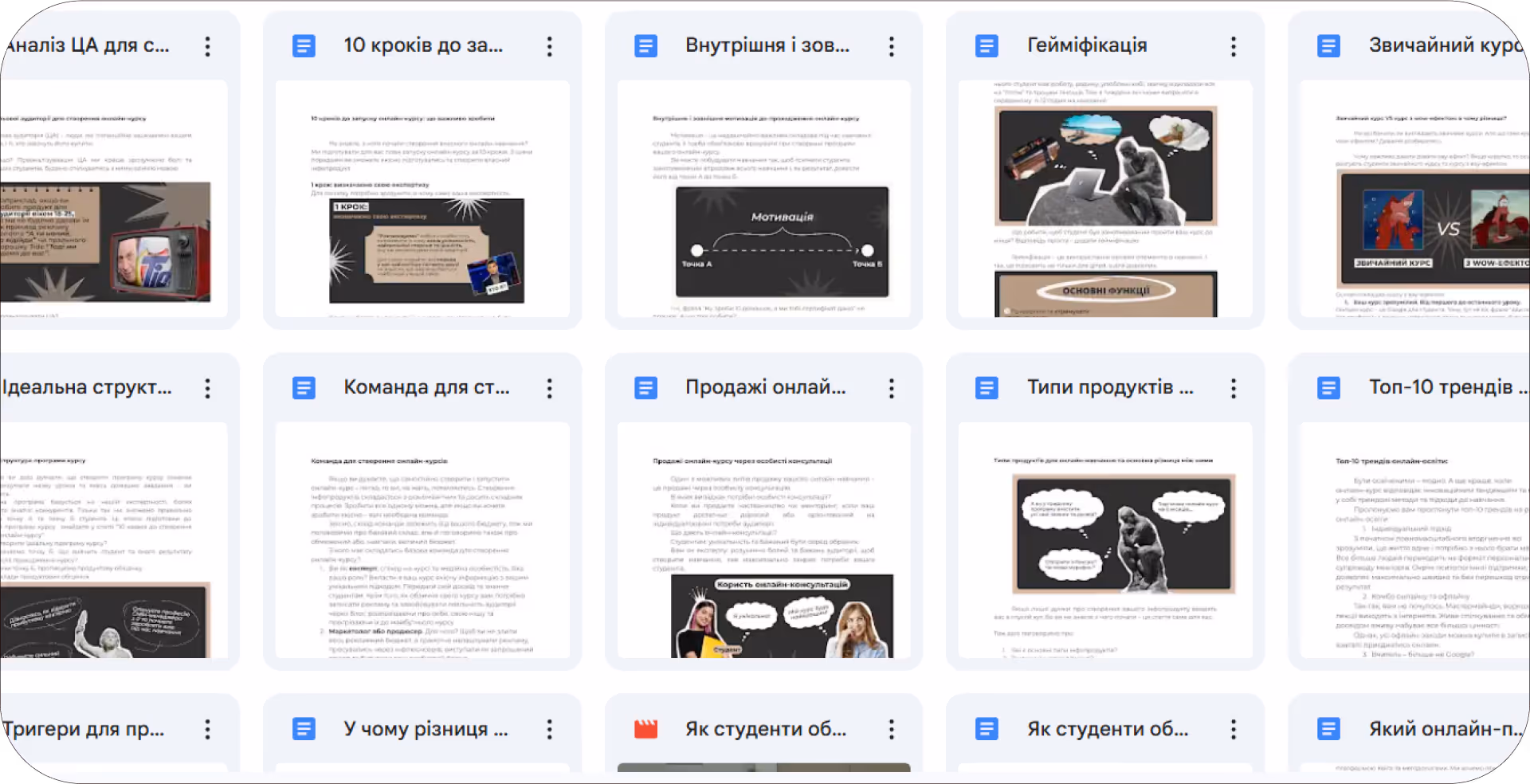Click the Docs icon of 'Топ-10 трендів'
Viewport: 1530px width, 784px height.
tap(1328, 388)
